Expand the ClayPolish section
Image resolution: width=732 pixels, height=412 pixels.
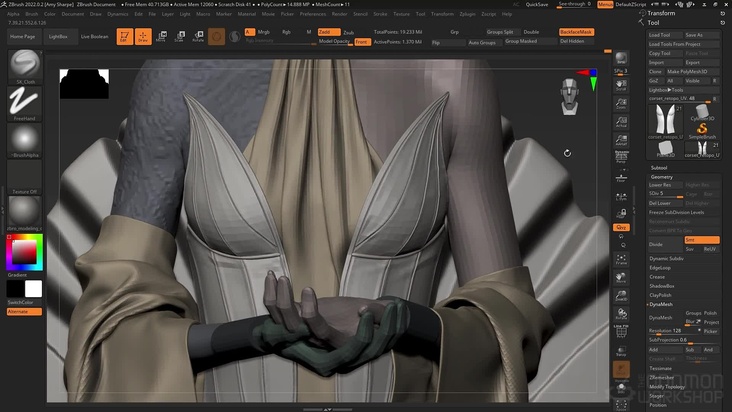(x=660, y=295)
